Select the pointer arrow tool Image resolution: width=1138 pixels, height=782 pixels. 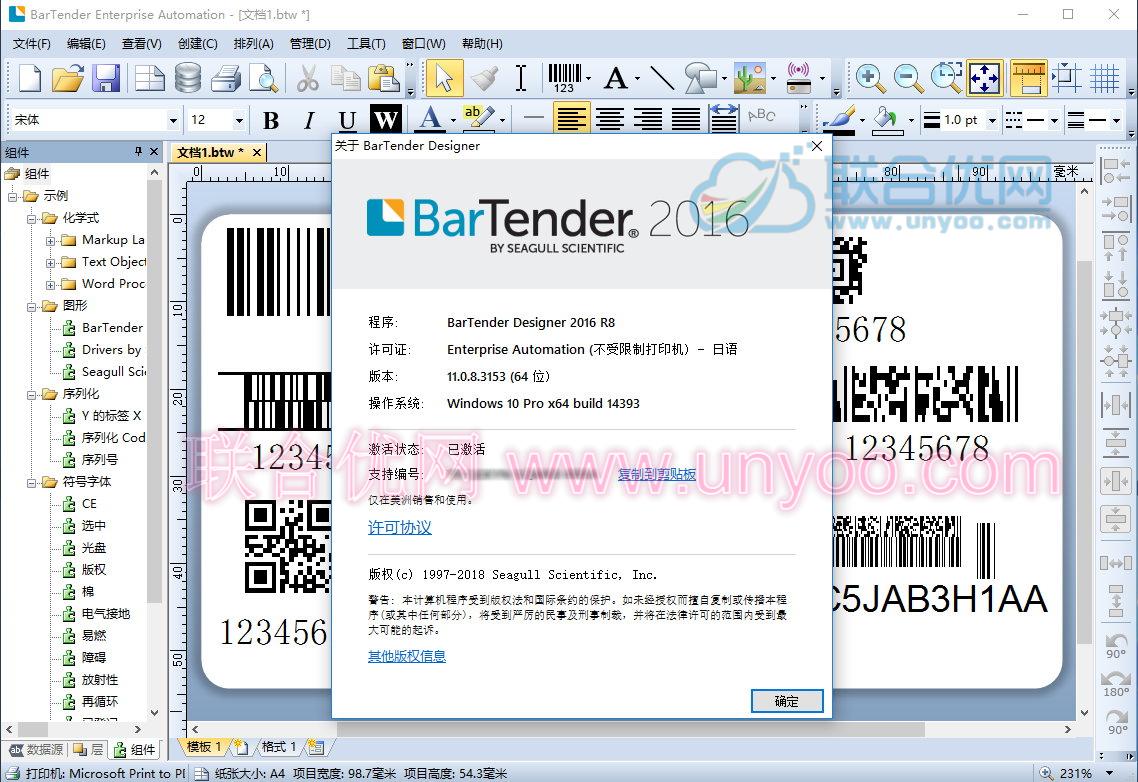(444, 78)
